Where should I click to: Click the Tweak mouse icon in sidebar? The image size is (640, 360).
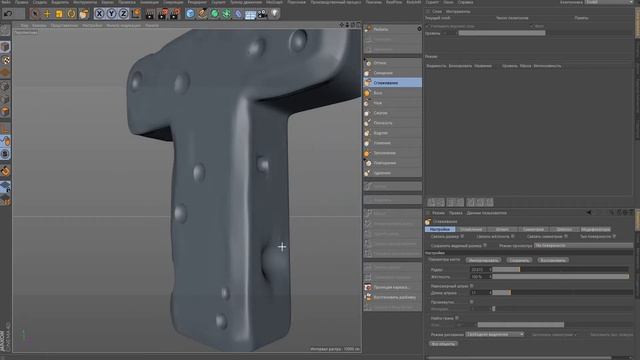point(5,141)
